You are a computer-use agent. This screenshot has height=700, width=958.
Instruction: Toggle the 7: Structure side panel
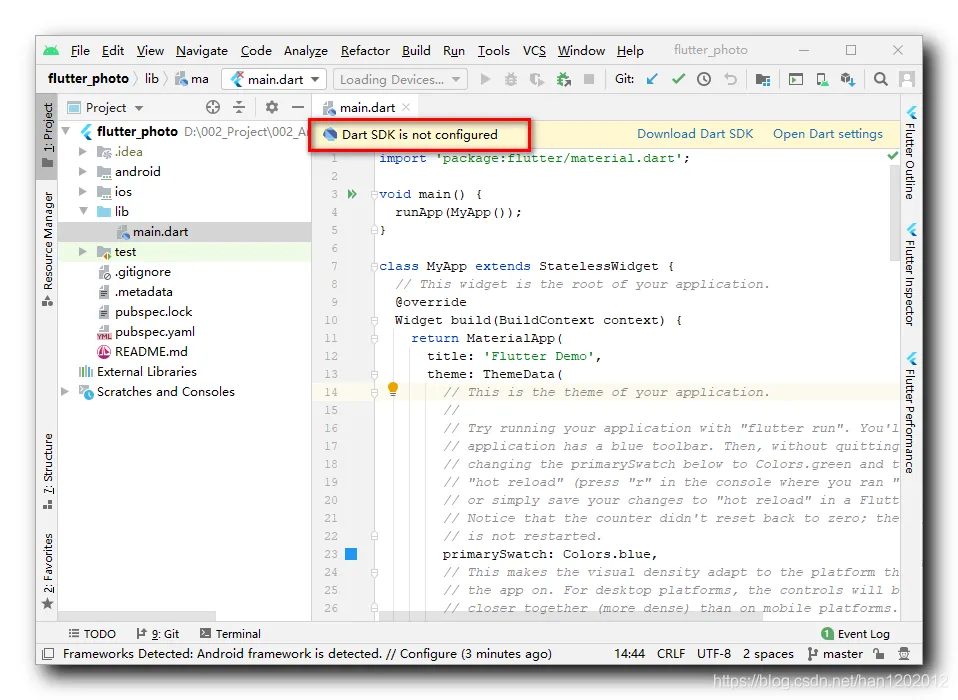(48, 471)
